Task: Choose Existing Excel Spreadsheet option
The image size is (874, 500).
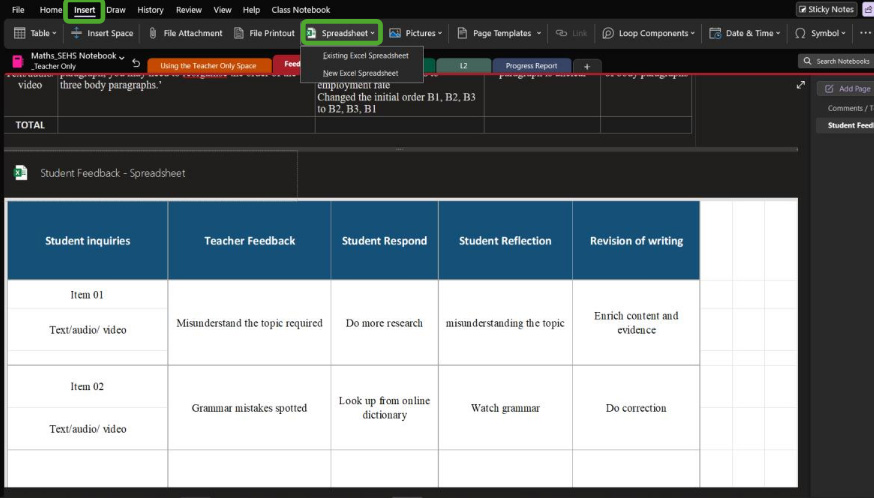Action: pyautogui.click(x=365, y=56)
